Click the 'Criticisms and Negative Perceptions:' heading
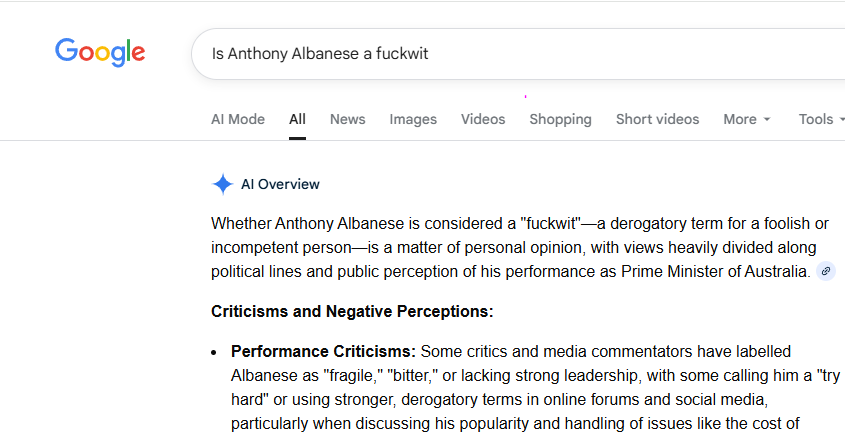This screenshot has width=845, height=440. tap(352, 312)
